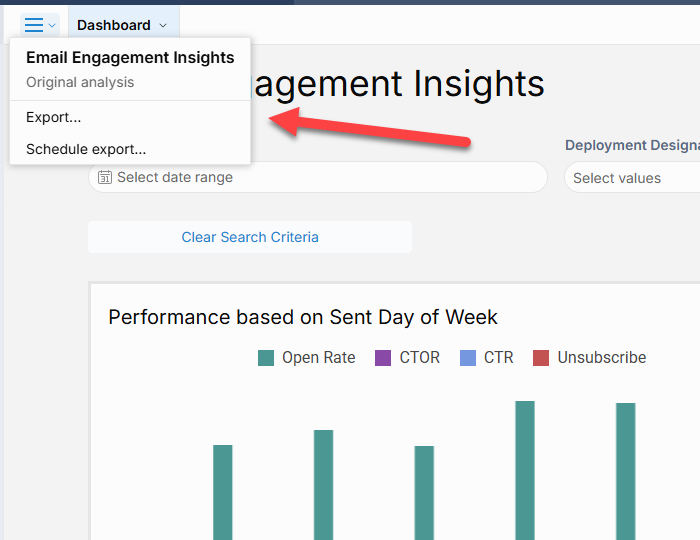
Task: Toggle the Unsubscribe series legend label
Action: pos(601,358)
